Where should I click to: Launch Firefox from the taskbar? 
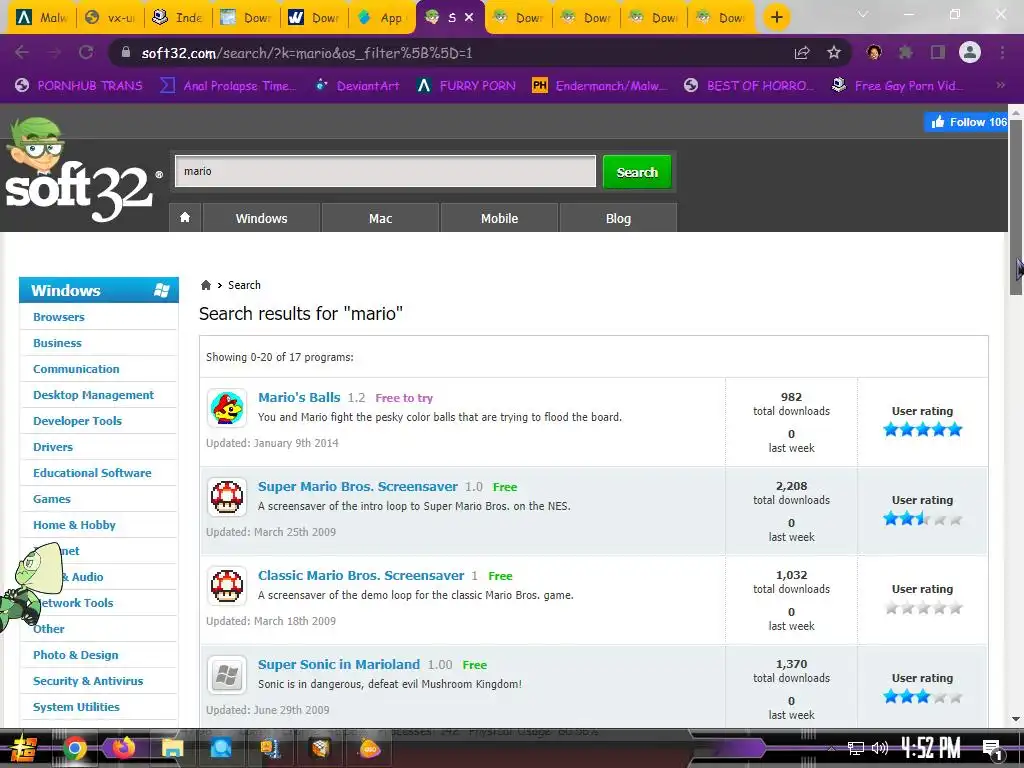123,748
